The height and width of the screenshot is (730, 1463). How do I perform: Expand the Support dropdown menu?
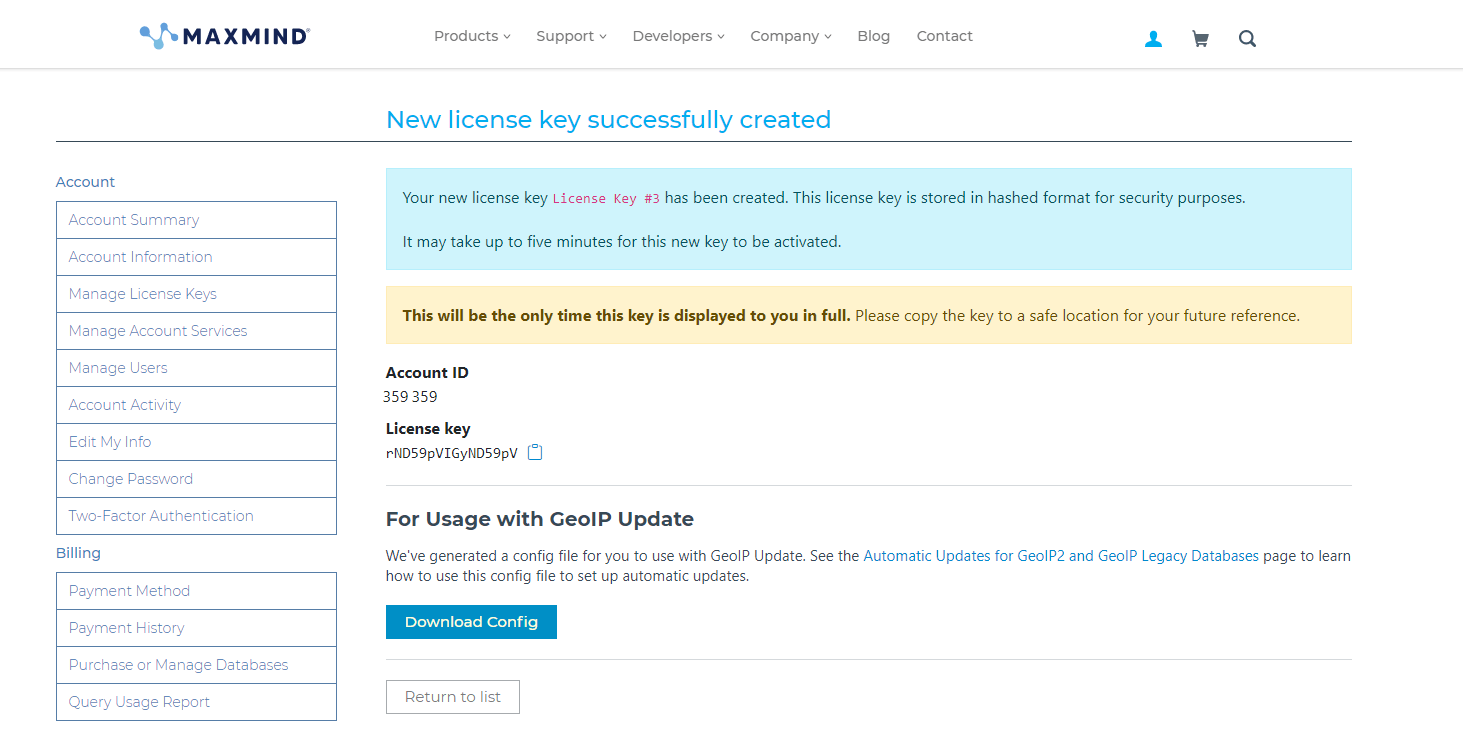coord(571,36)
